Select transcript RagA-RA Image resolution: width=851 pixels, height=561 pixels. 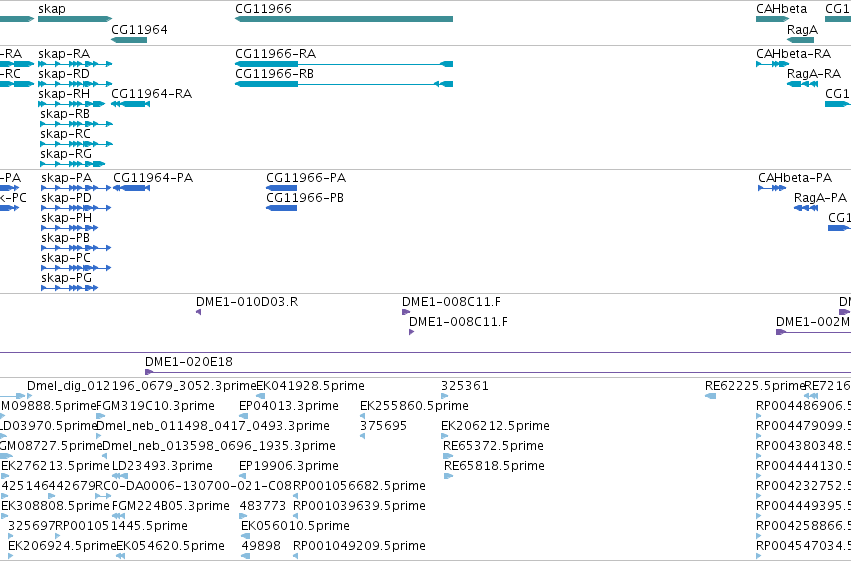click(814, 74)
